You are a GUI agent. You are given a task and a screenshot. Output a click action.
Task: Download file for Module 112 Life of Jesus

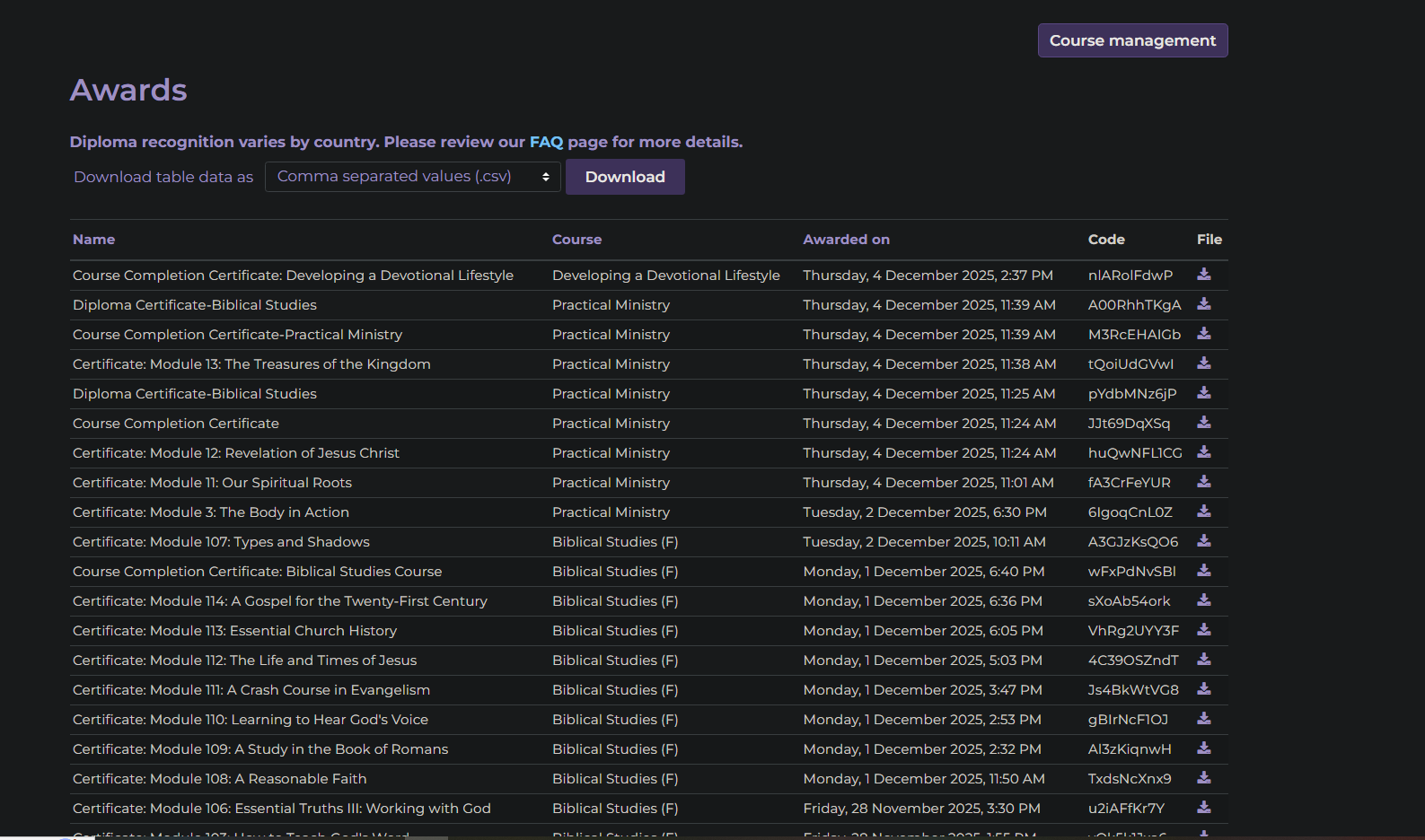tap(1204, 660)
